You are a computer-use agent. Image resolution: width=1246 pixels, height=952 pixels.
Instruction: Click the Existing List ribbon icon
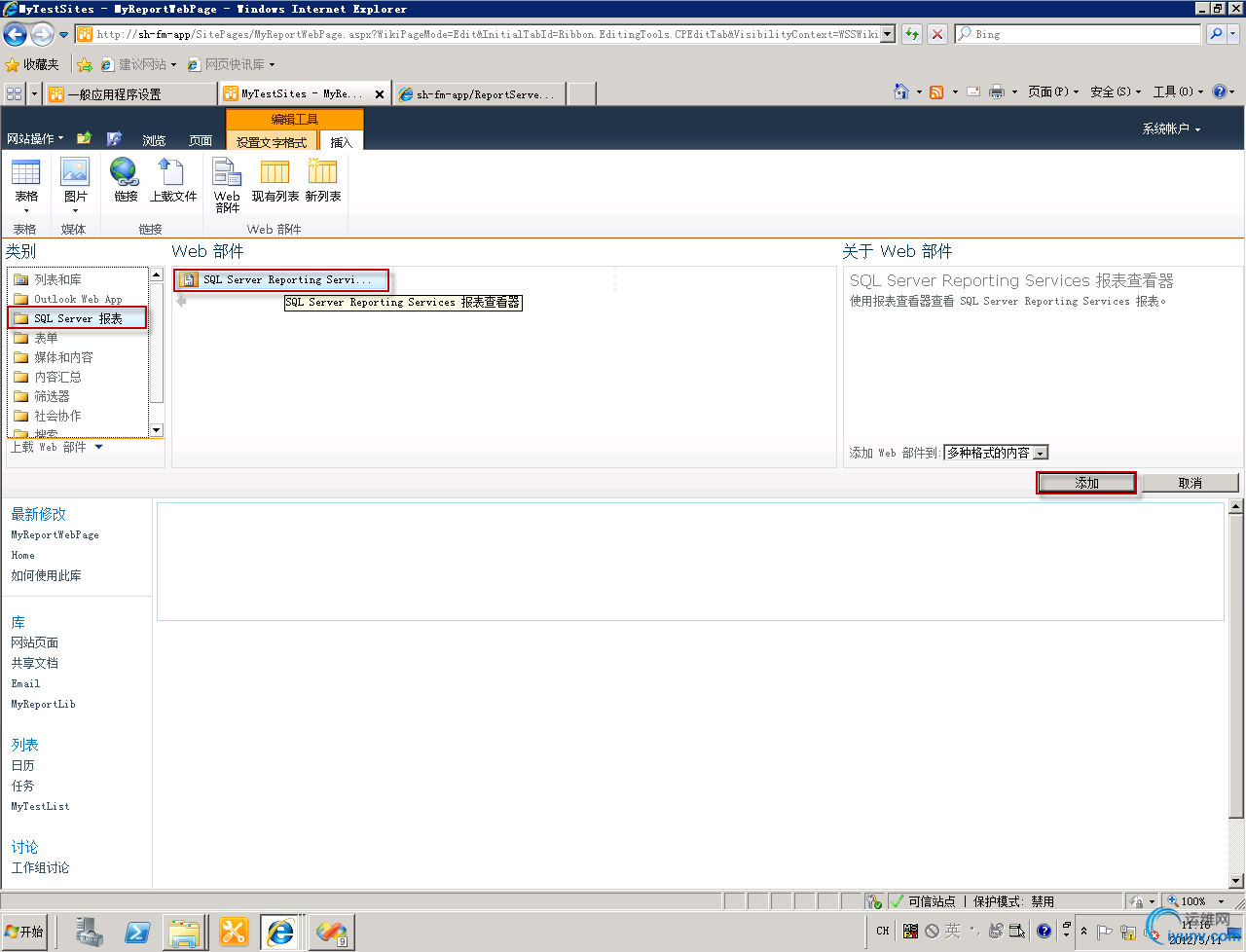coord(275,181)
